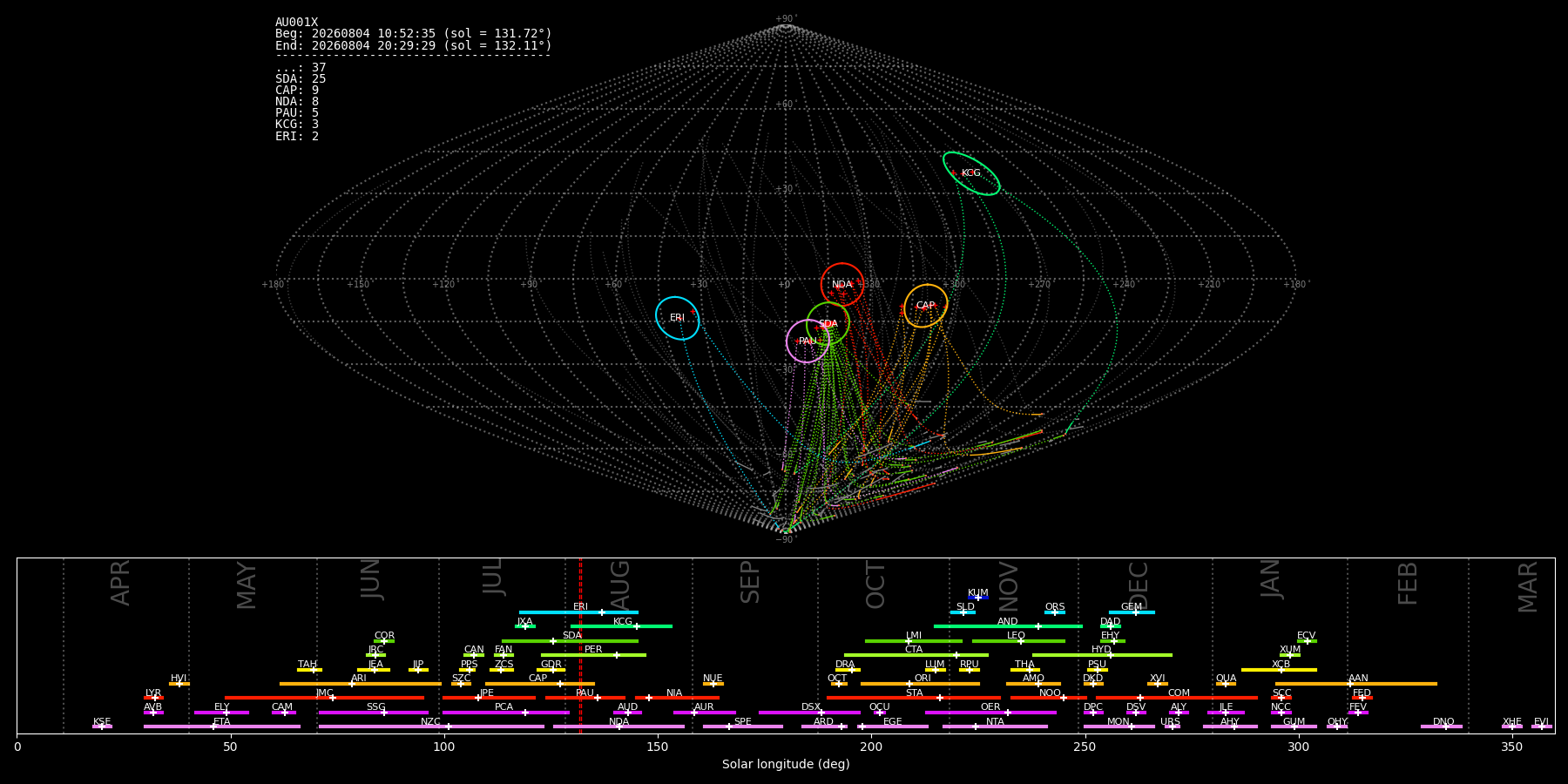Click the PER shower bar in timeline
This screenshot has width=1568, height=784.
(593, 655)
